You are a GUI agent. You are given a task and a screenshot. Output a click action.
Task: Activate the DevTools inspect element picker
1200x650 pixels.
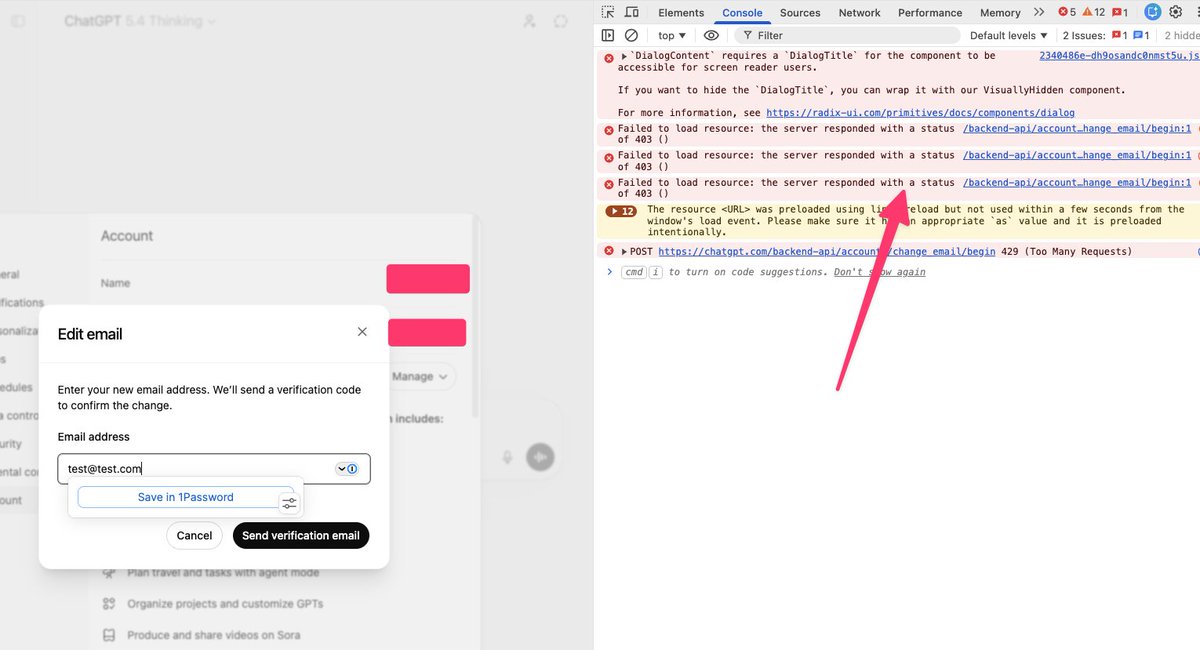tap(609, 12)
